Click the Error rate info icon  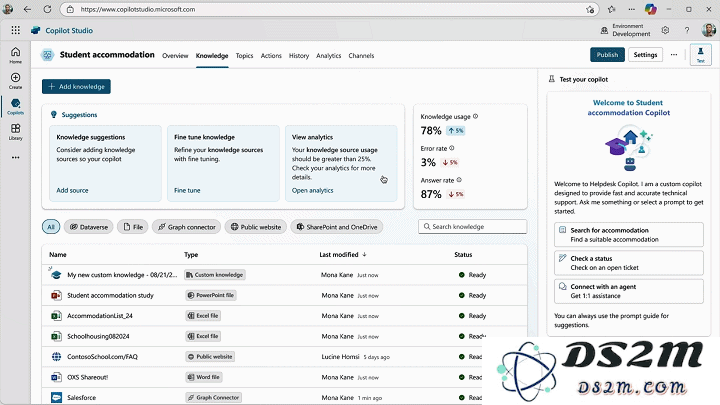coord(452,148)
